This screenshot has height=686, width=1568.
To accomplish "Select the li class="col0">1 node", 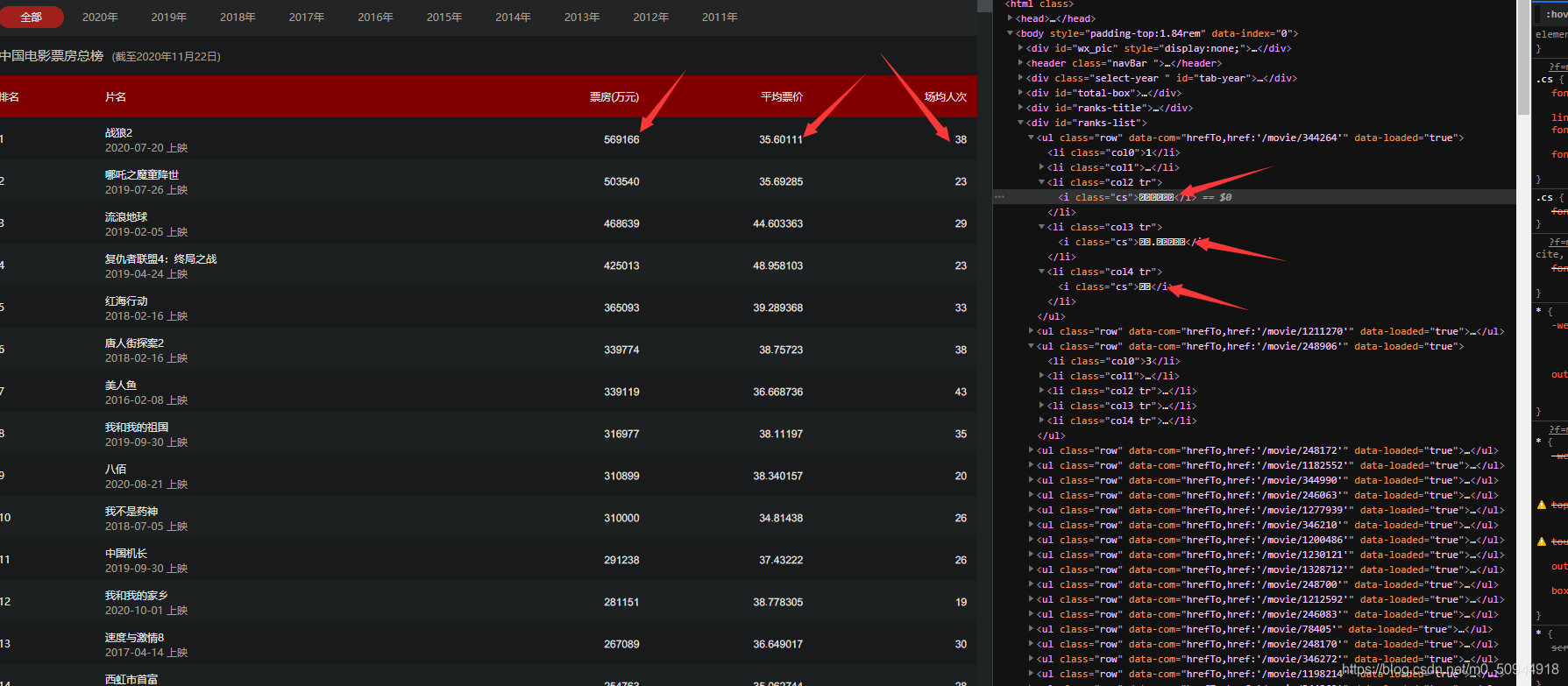I will point(1113,152).
